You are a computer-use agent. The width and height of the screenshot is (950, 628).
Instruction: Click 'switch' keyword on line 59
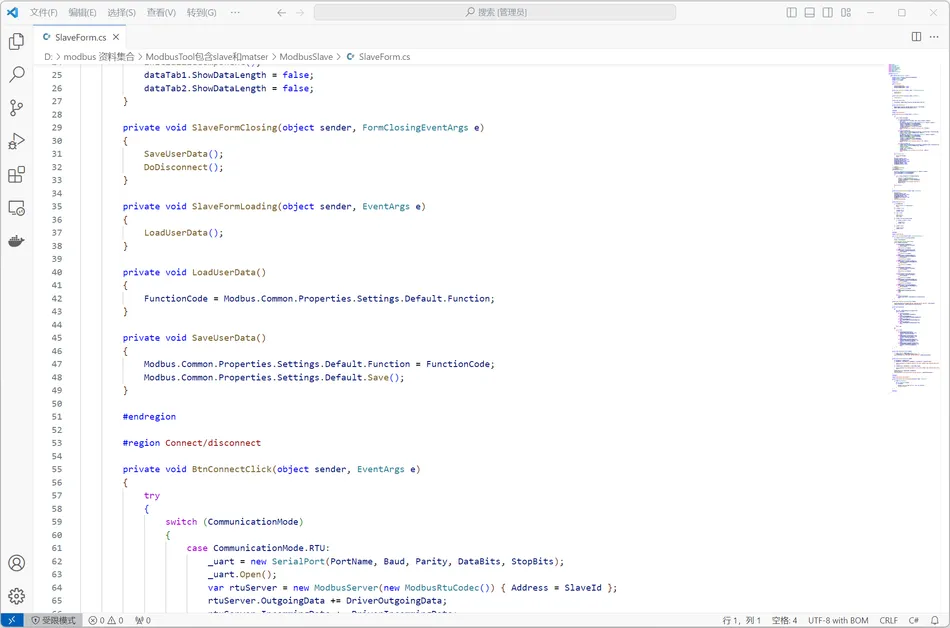pyautogui.click(x=181, y=521)
